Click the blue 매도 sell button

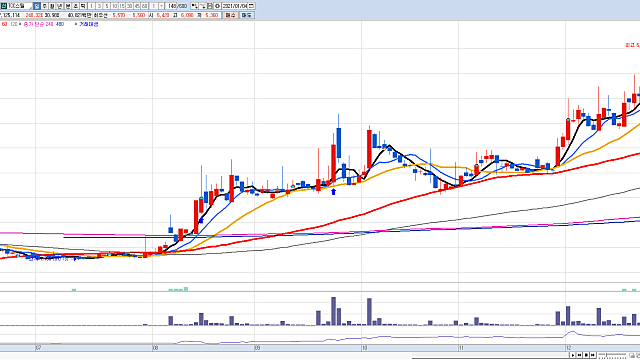247,15
